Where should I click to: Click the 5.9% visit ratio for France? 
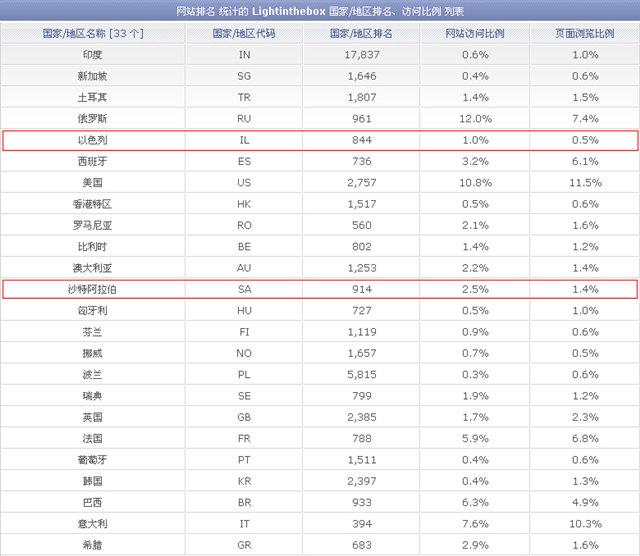click(476, 438)
